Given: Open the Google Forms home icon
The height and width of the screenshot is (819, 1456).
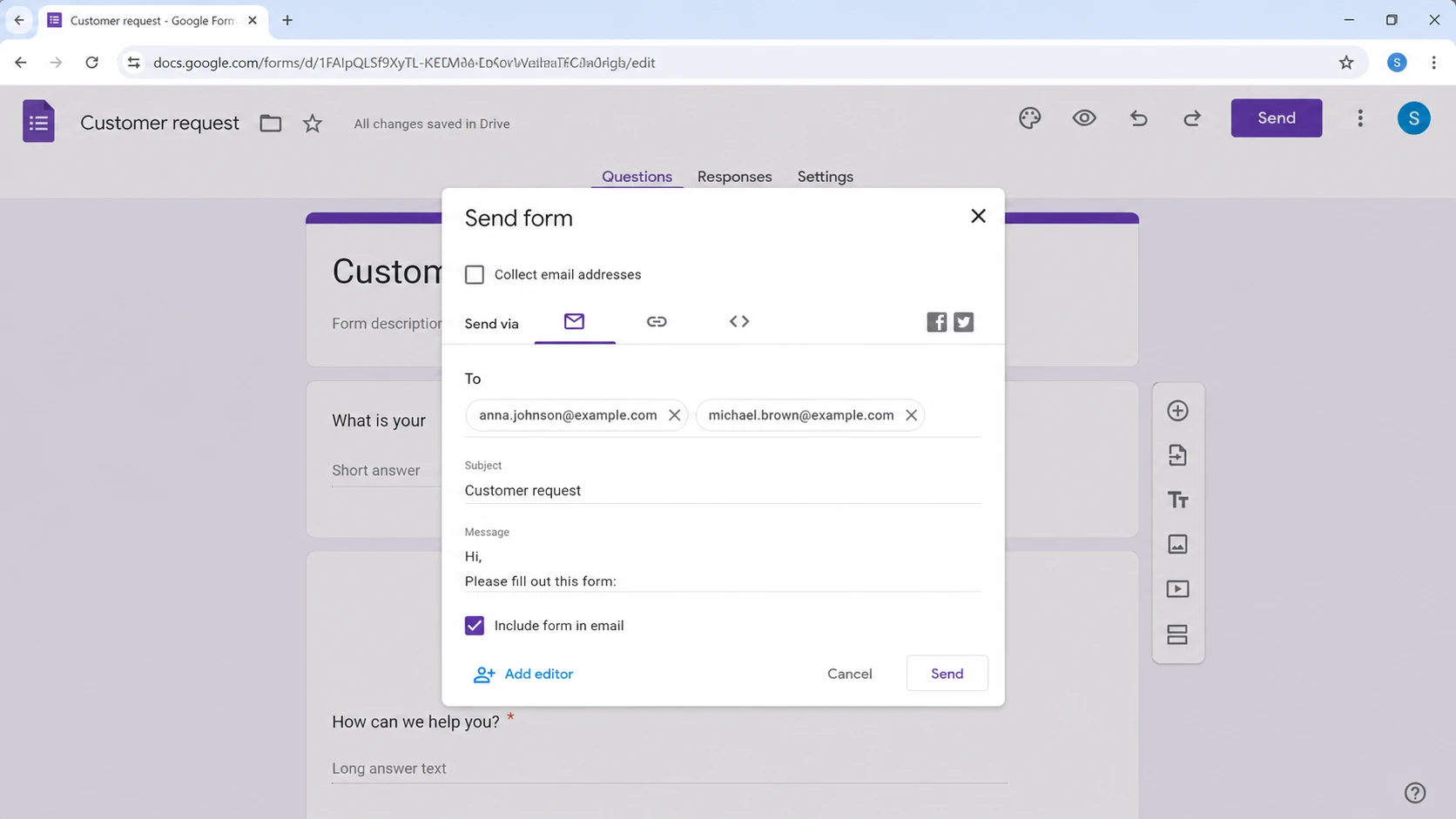Looking at the screenshot, I should [38, 121].
